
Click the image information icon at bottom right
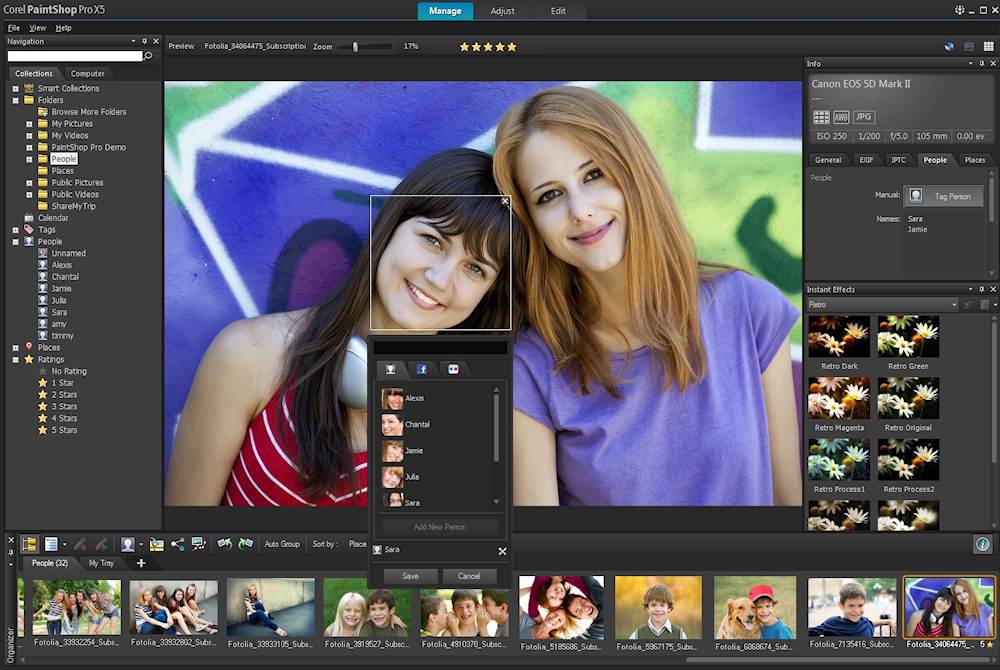point(982,544)
